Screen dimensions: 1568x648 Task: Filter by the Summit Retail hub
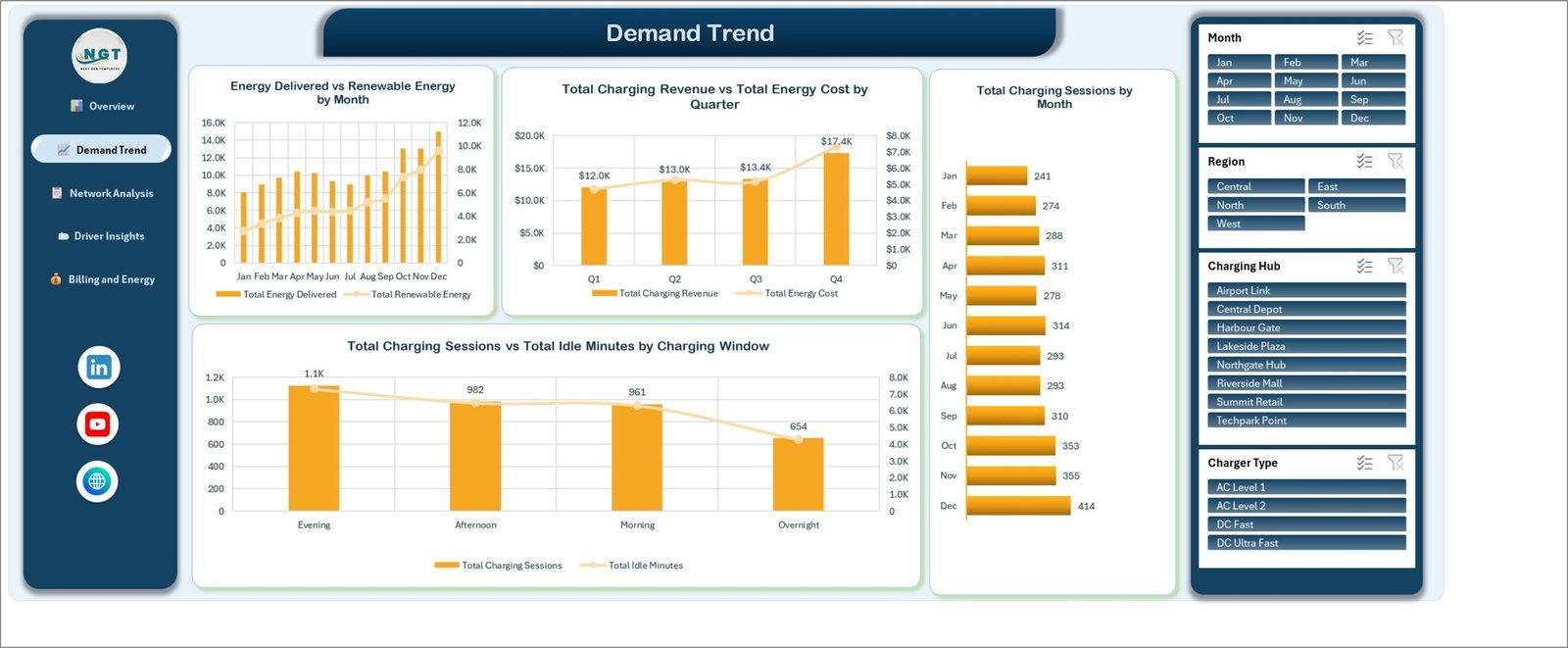coord(1306,402)
